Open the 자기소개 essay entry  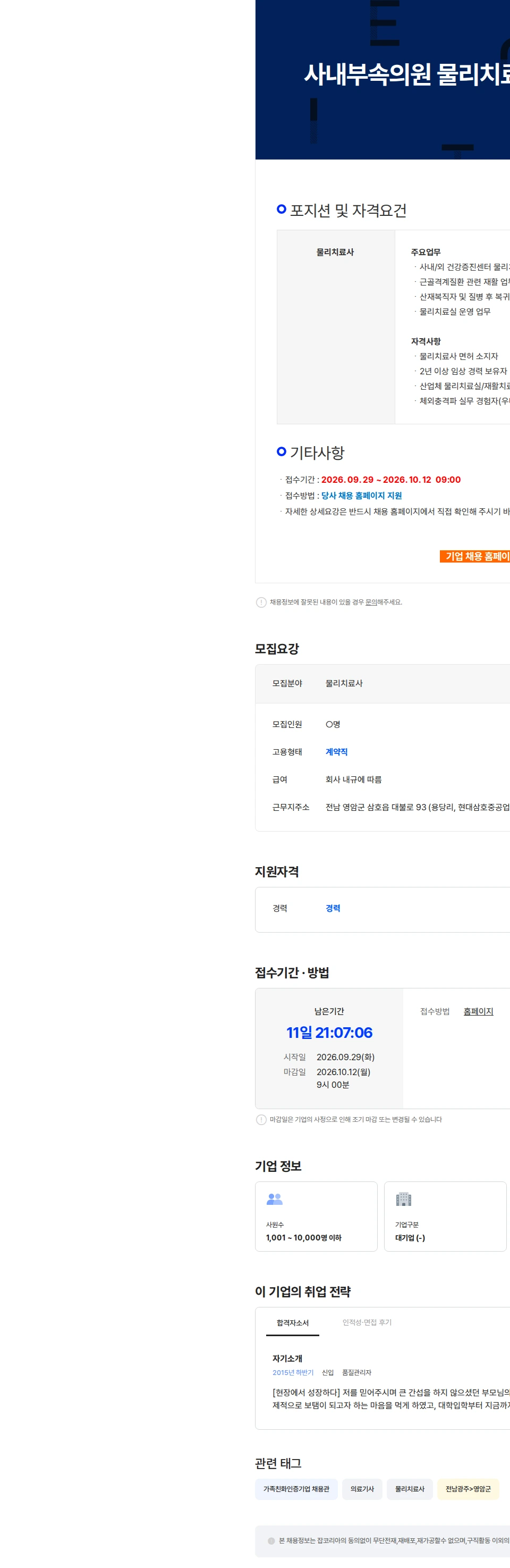point(287,1358)
